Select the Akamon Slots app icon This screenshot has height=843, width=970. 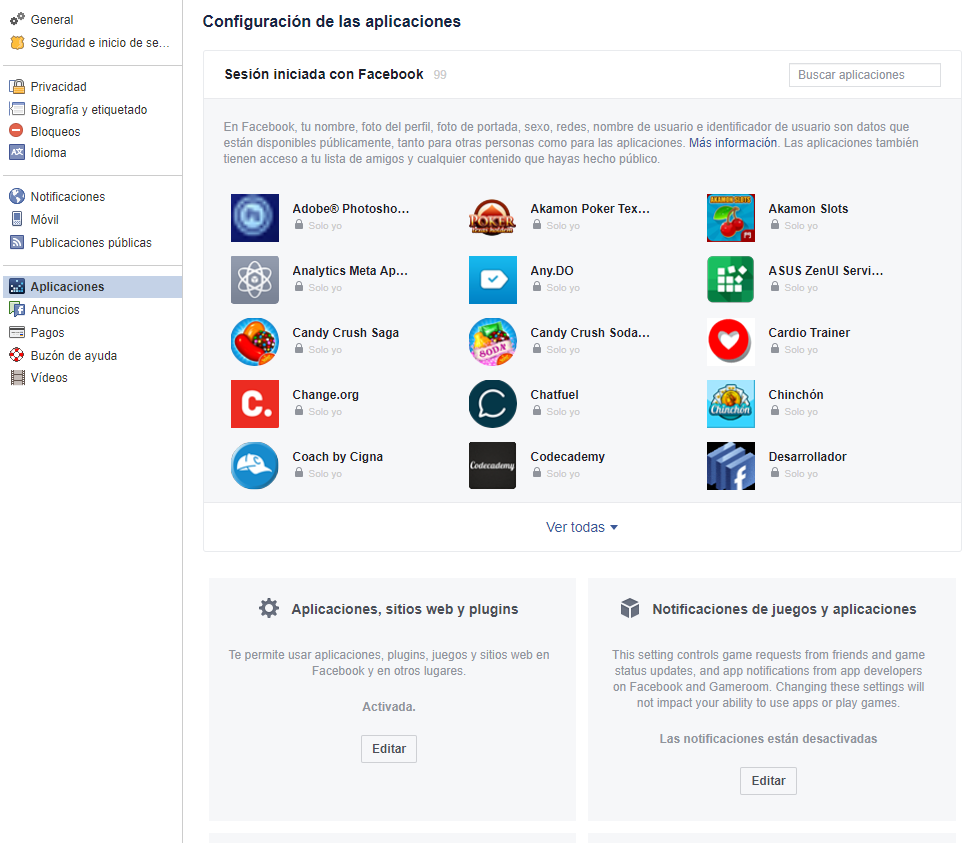pos(731,218)
